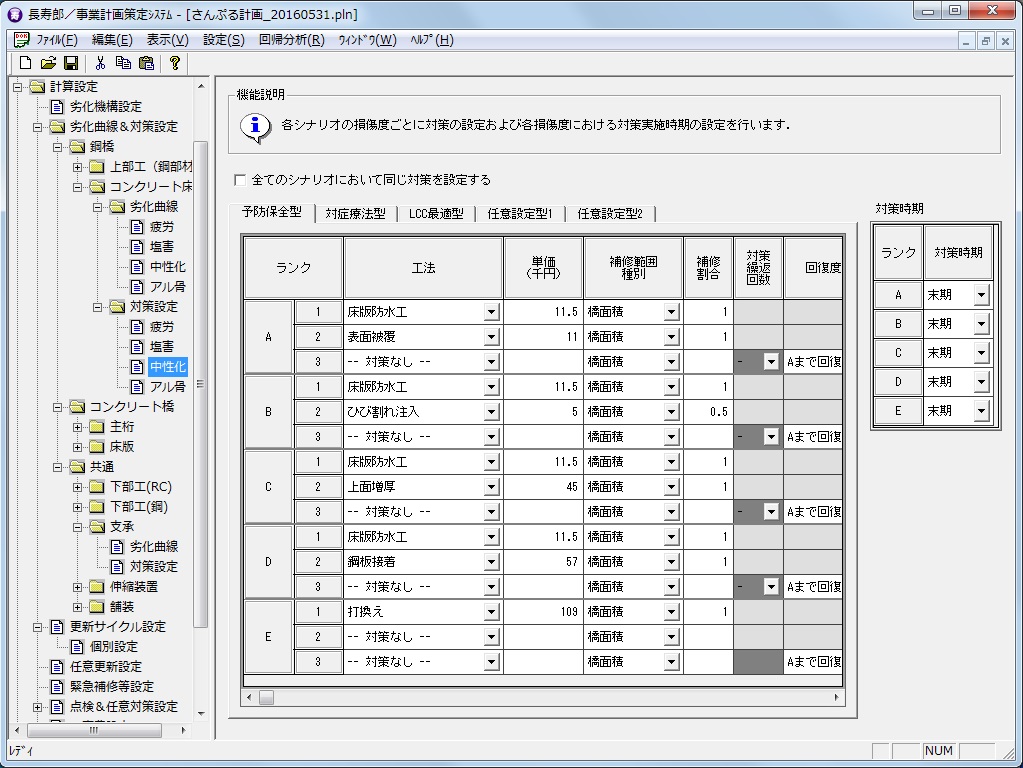This screenshot has height=768, width=1023.
Task: Open the 回帰分析(R) menu
Action: coord(291,40)
